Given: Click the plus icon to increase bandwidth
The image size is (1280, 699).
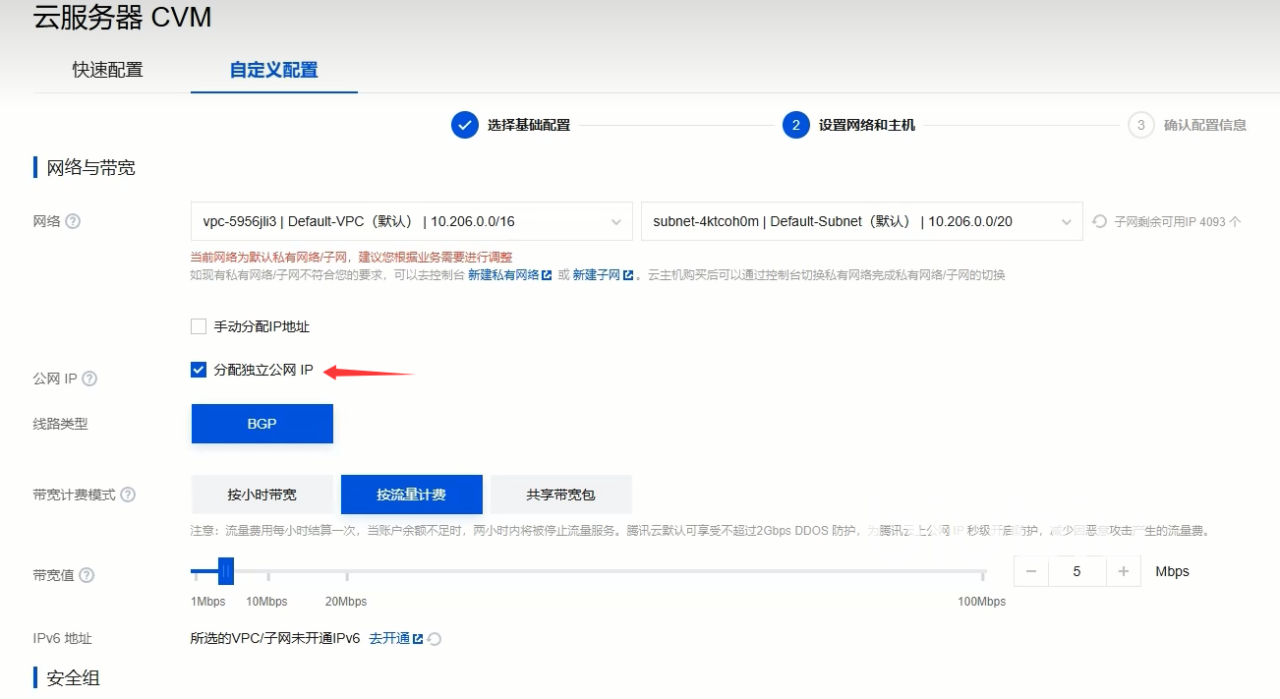Looking at the screenshot, I should pos(1123,571).
